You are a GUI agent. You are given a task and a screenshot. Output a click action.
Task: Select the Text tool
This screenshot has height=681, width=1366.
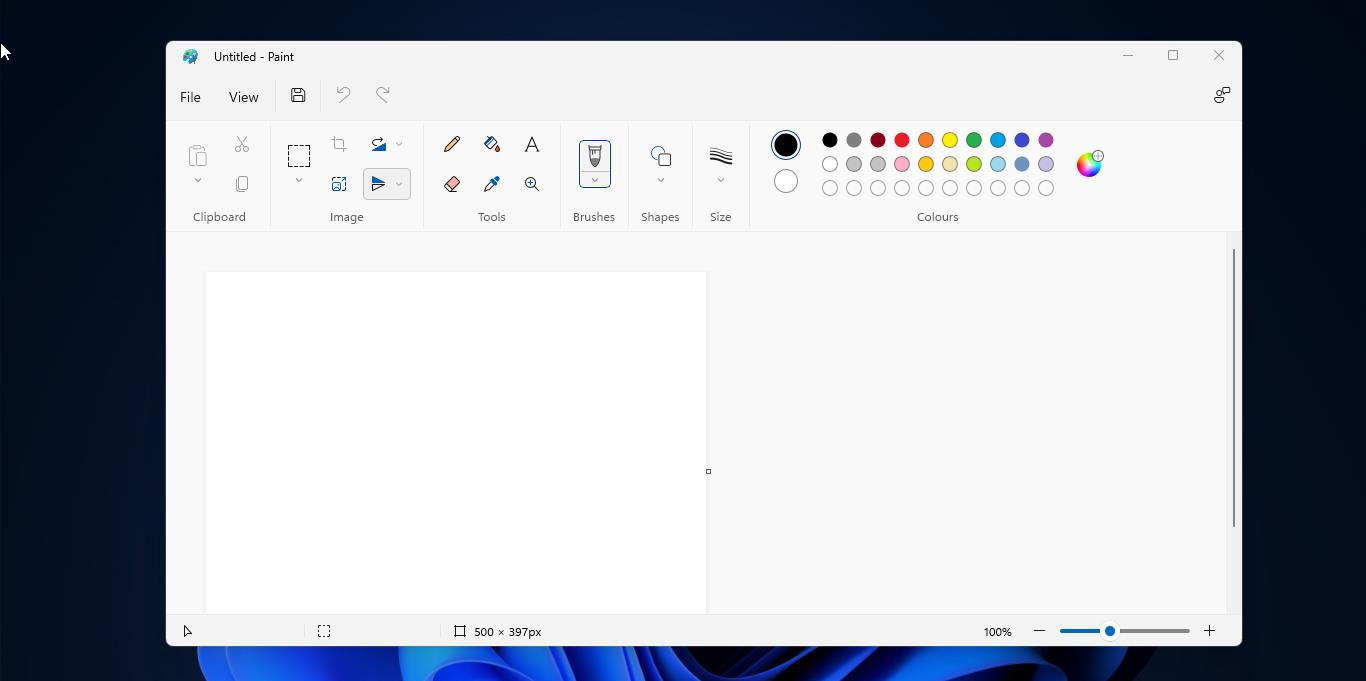tap(532, 145)
